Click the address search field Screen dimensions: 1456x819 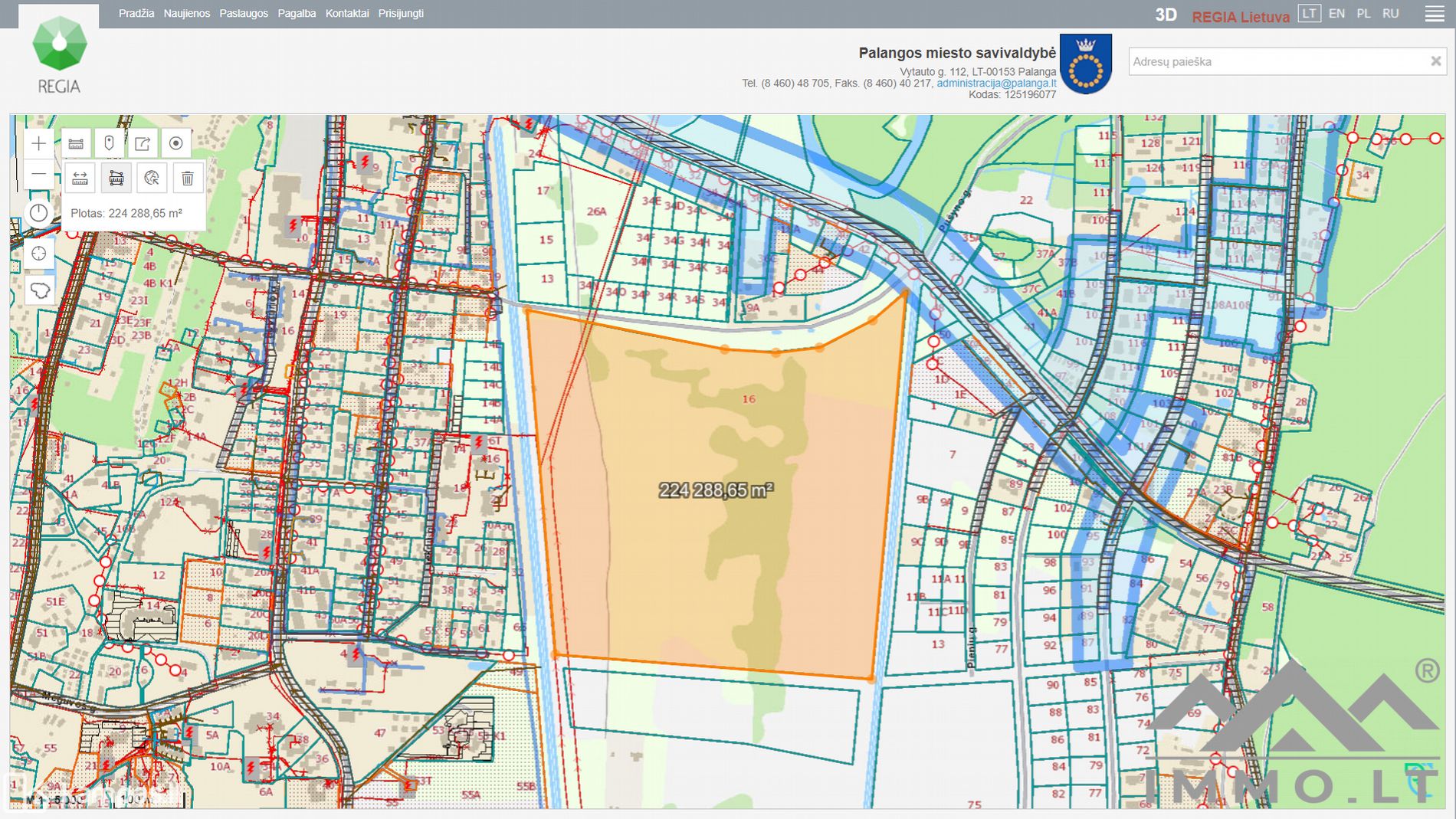point(1276,61)
